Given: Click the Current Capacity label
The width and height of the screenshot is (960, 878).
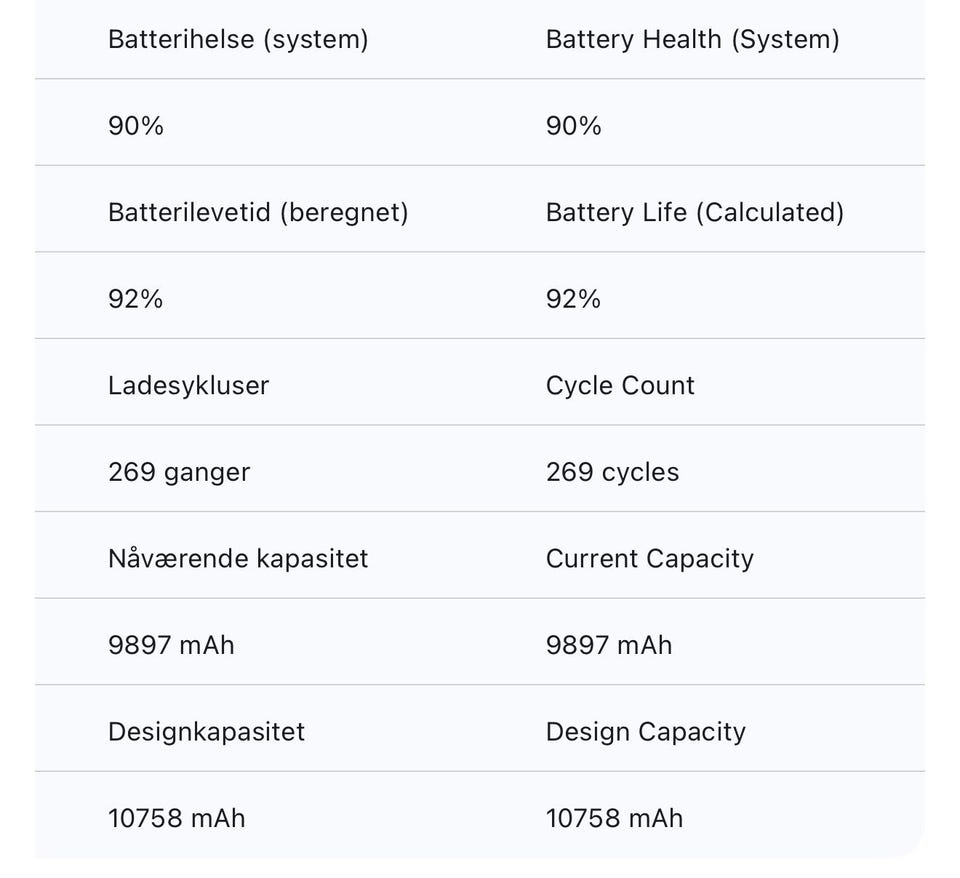Looking at the screenshot, I should pyautogui.click(x=649, y=558).
